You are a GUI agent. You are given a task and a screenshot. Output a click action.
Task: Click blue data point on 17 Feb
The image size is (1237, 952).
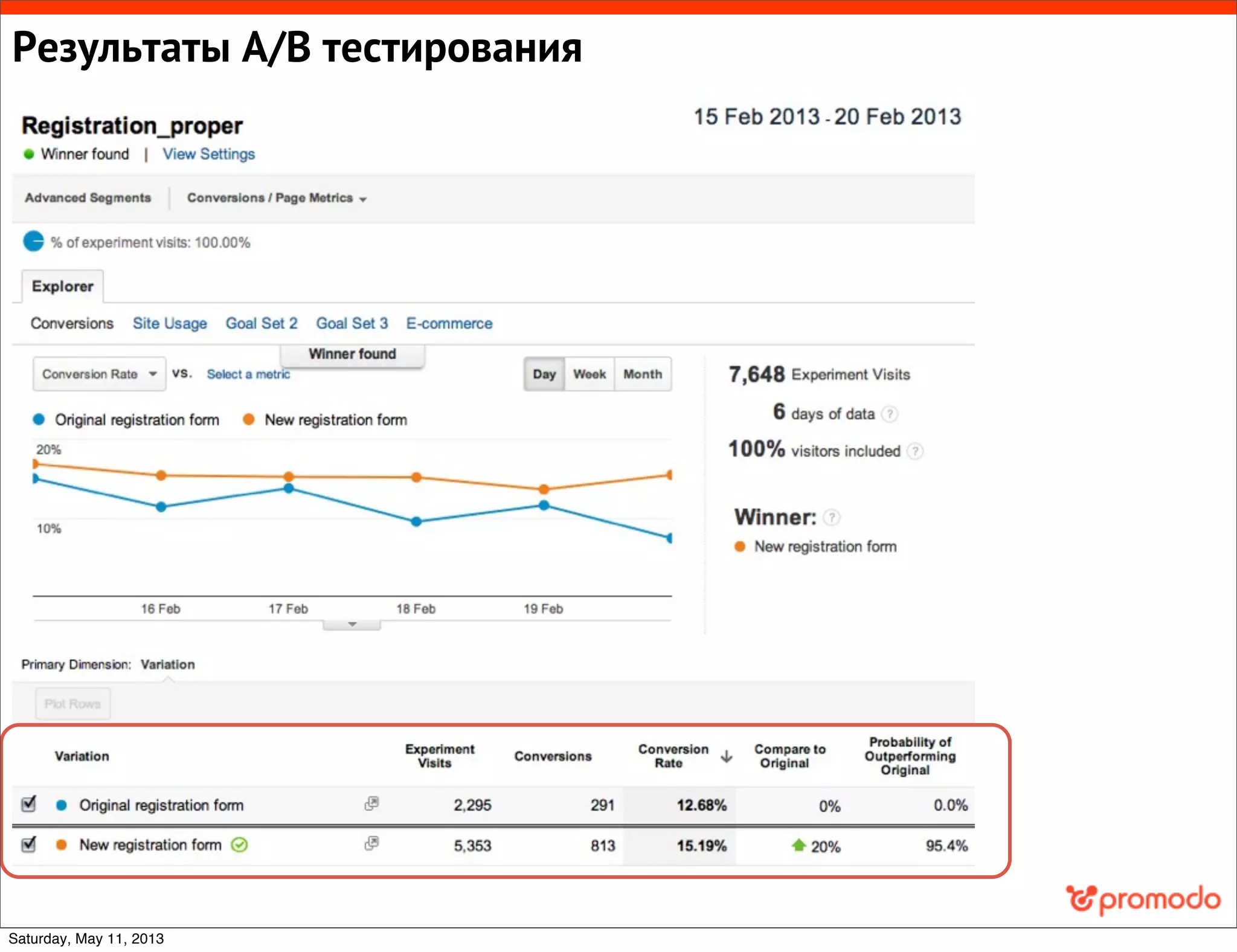[289, 488]
